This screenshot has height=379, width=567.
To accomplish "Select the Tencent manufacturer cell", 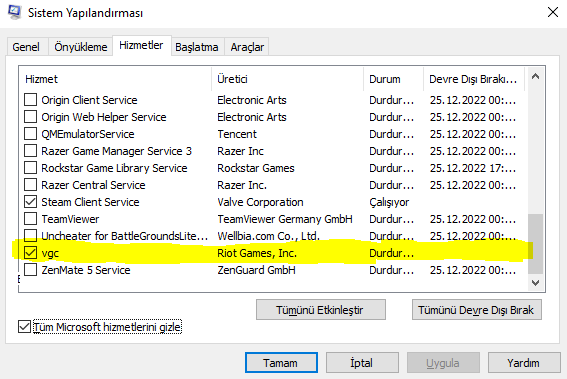I will tap(237, 134).
